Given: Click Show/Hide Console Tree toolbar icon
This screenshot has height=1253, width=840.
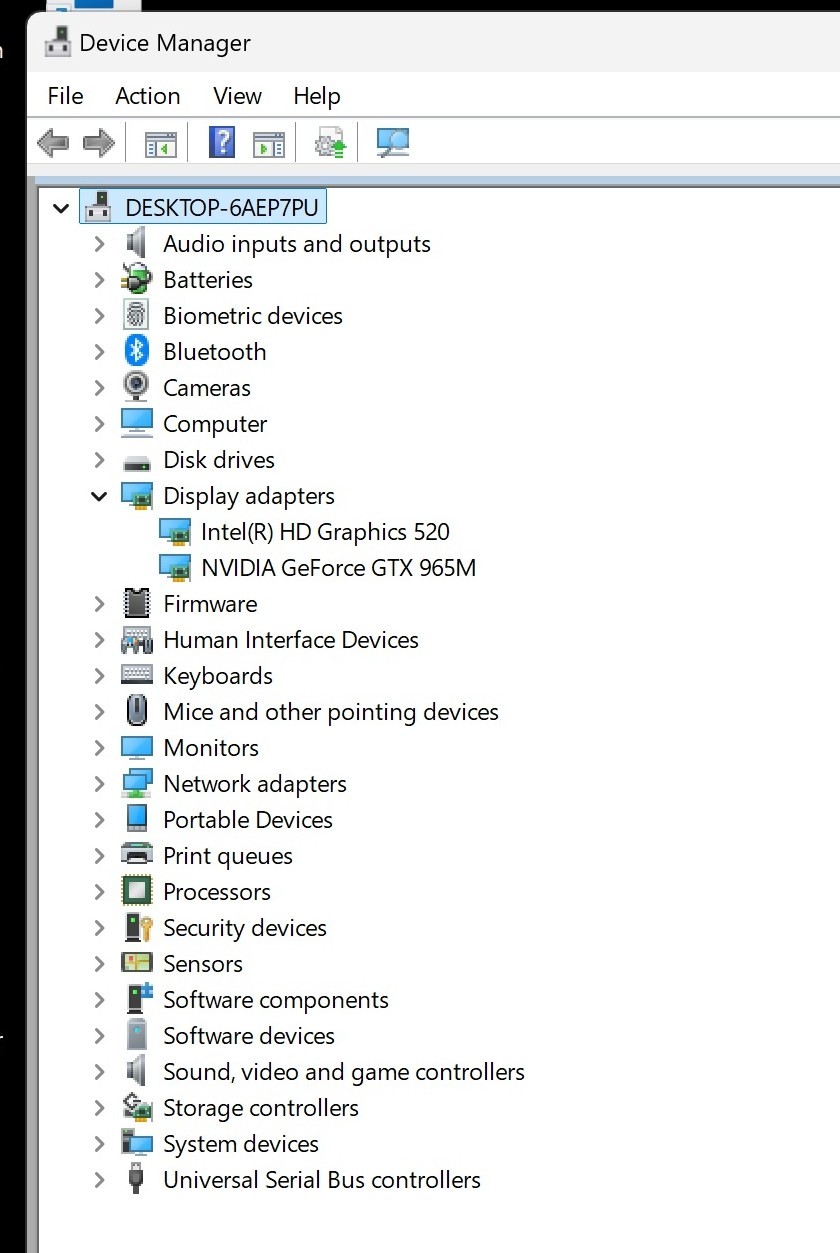Looking at the screenshot, I should (x=160, y=144).
